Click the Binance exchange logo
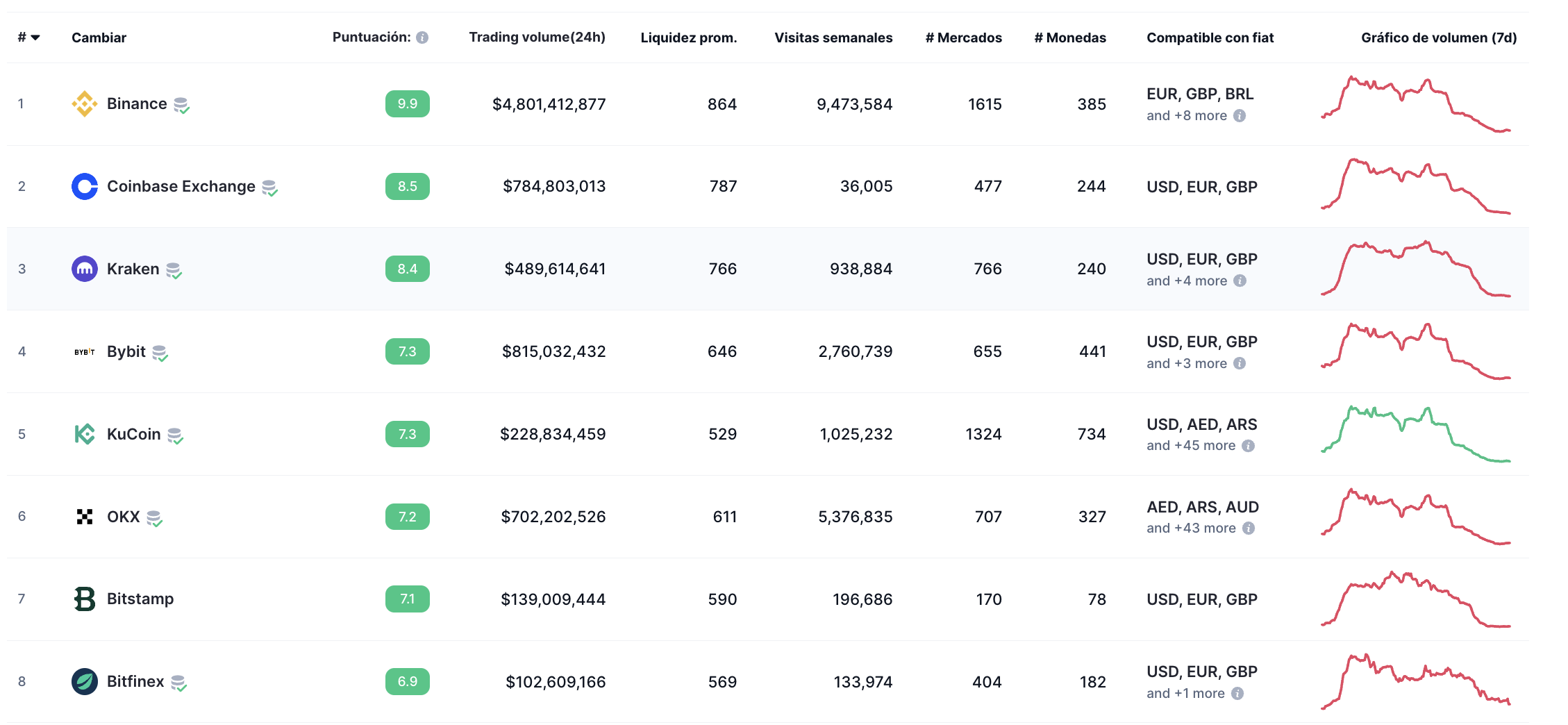1568x725 pixels. click(84, 104)
